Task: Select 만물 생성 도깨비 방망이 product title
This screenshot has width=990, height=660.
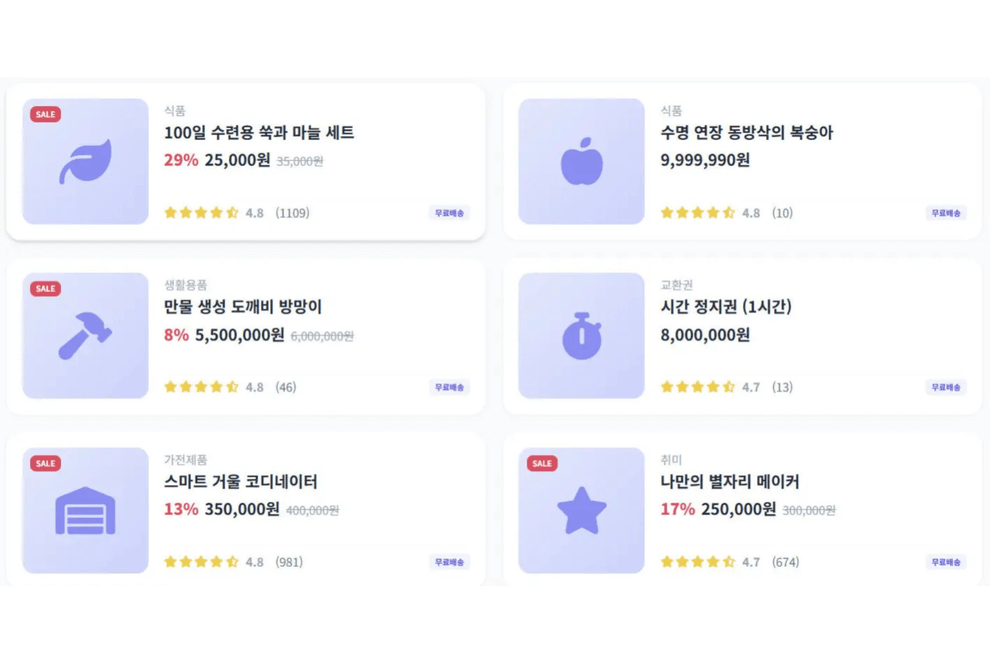Action: (x=243, y=307)
